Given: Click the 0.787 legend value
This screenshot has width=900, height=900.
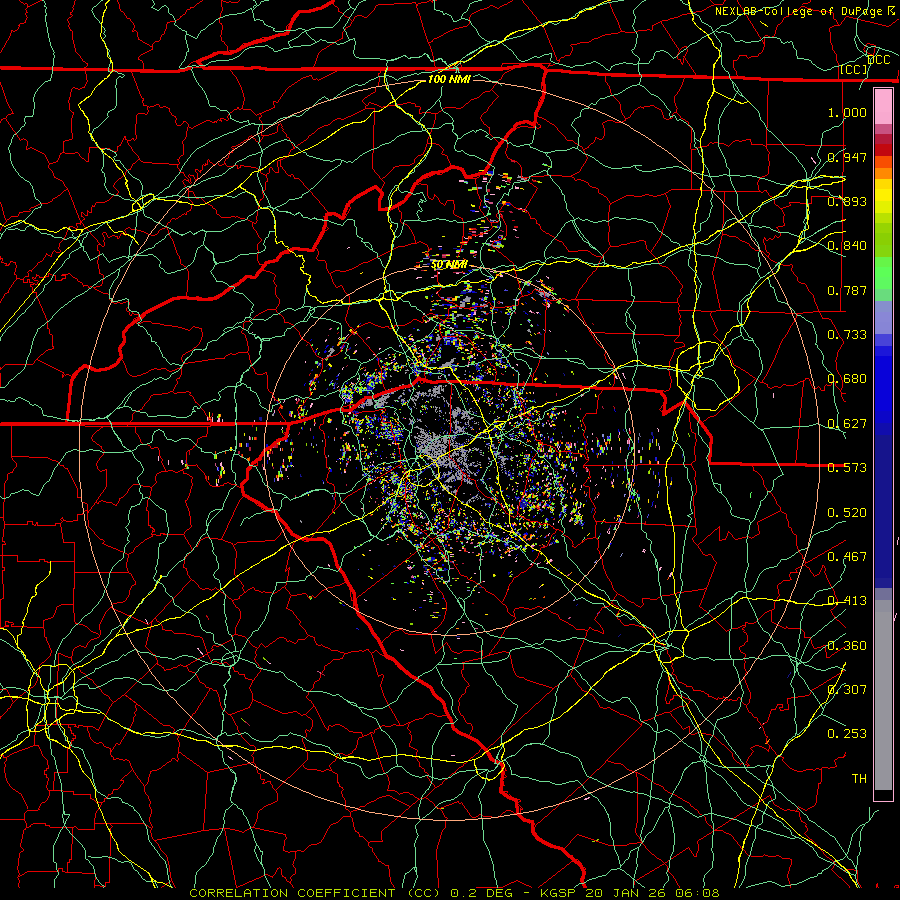Looking at the screenshot, I should (847, 290).
